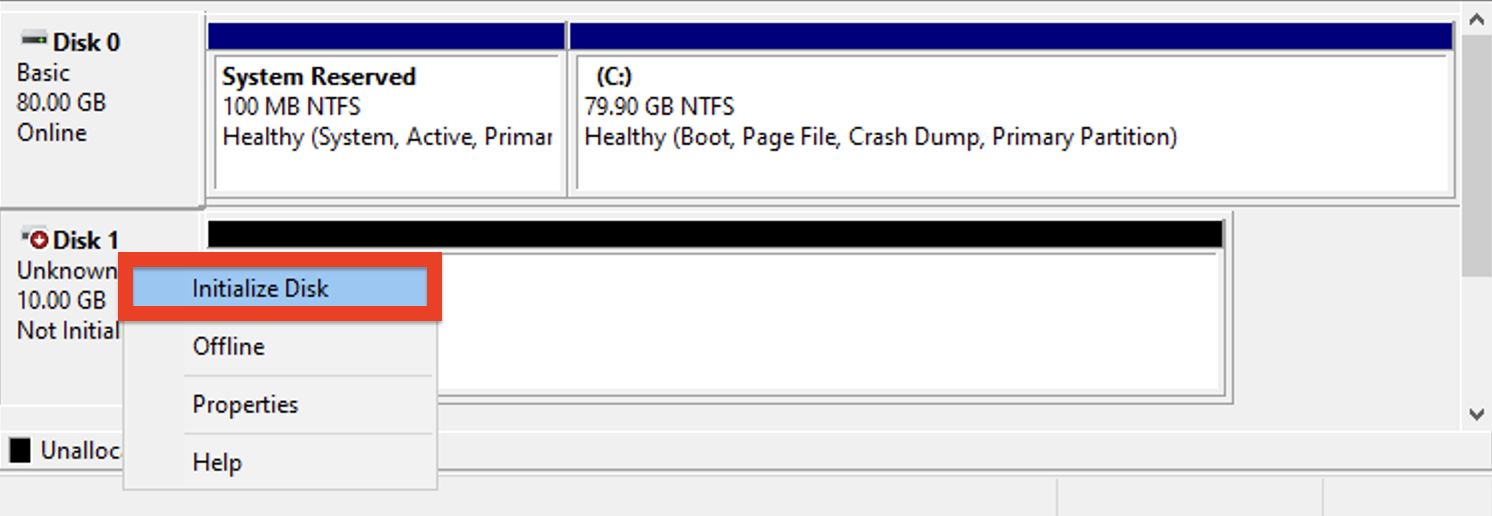The height and width of the screenshot is (516, 1492).
Task: Click the Disk 0 drive icon
Action: point(33,42)
